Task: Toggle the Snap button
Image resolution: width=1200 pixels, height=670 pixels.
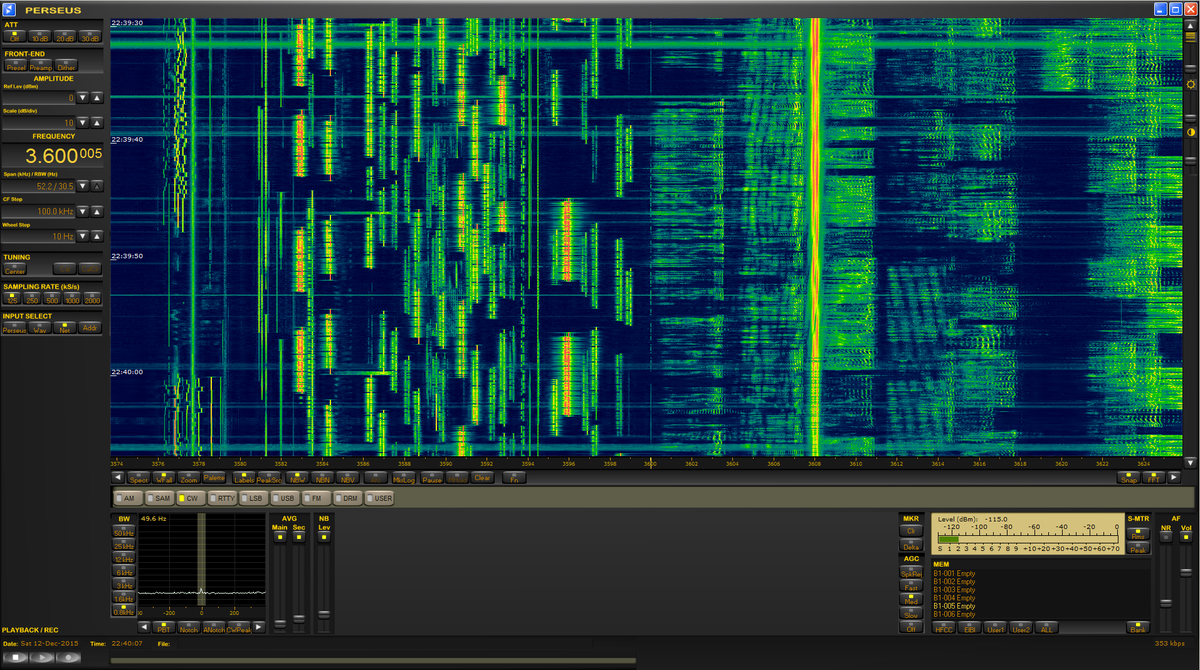Action: tap(1128, 478)
